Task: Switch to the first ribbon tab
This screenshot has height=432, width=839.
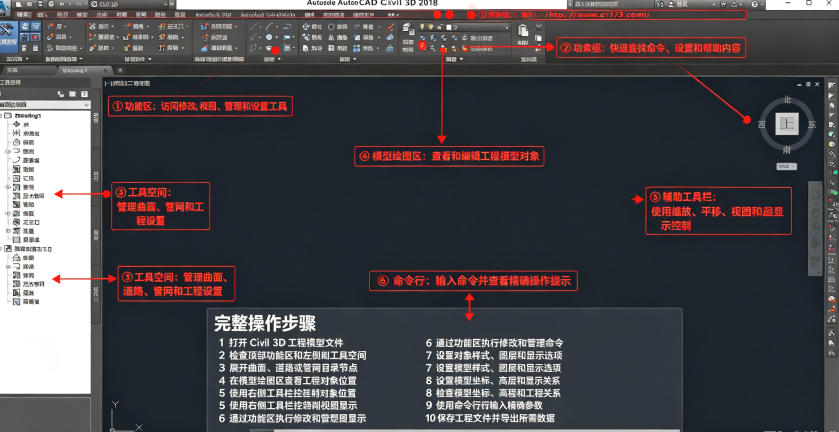Action: [x=24, y=14]
